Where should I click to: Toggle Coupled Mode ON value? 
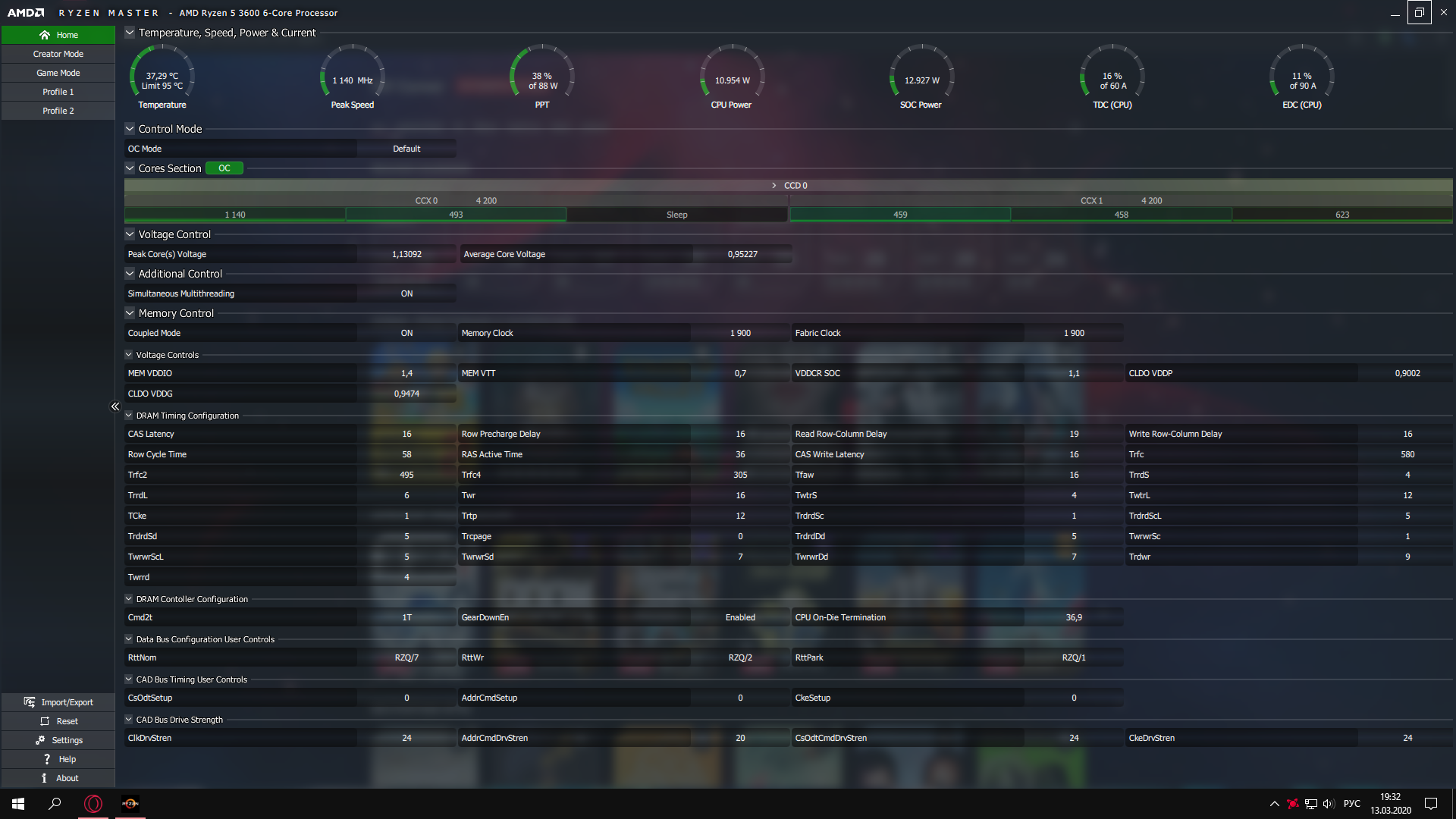(406, 333)
